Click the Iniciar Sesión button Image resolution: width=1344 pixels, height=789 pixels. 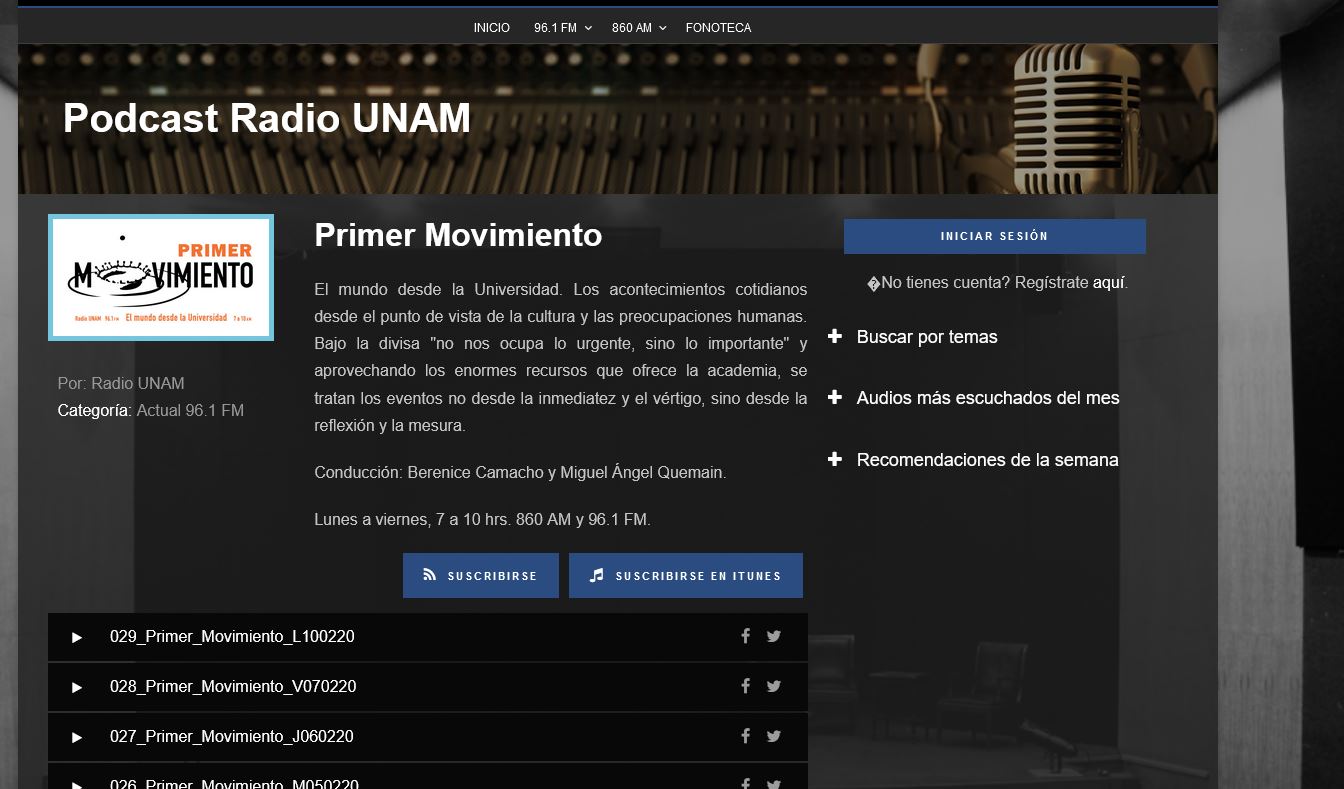point(995,236)
